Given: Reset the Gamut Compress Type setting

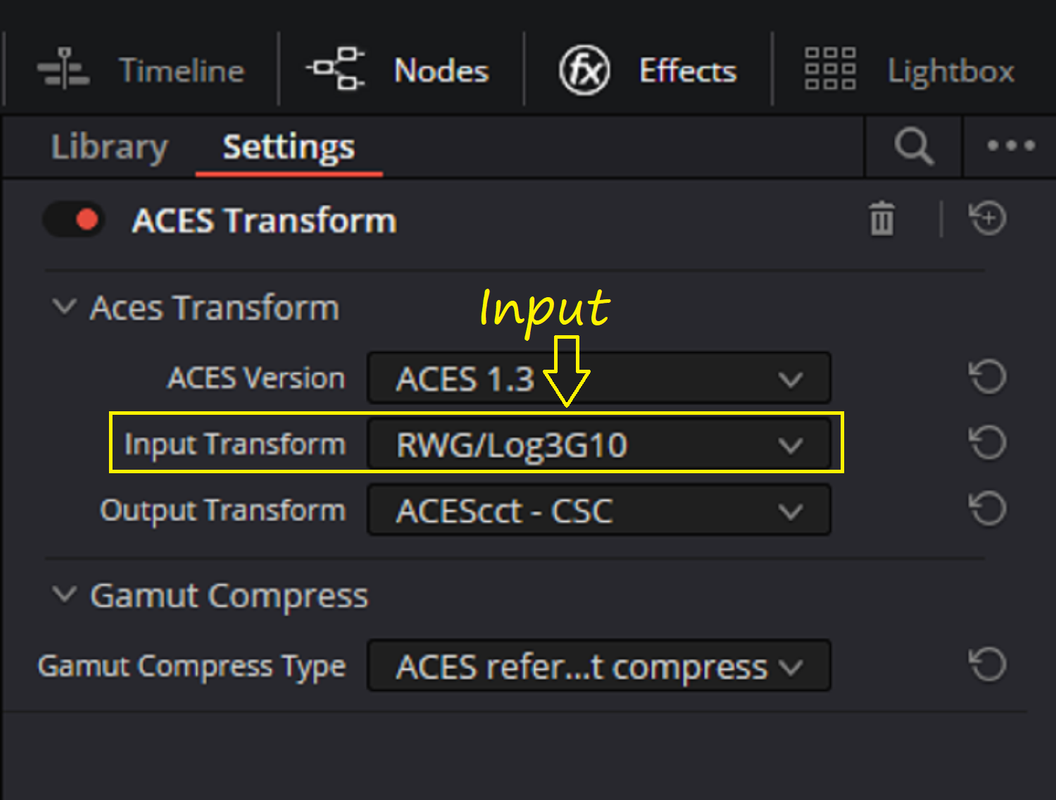Looking at the screenshot, I should [987, 665].
